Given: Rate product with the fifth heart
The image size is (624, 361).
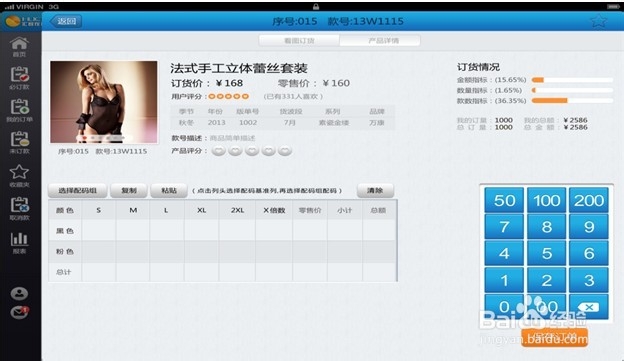Looking at the screenshot, I should (285, 151).
